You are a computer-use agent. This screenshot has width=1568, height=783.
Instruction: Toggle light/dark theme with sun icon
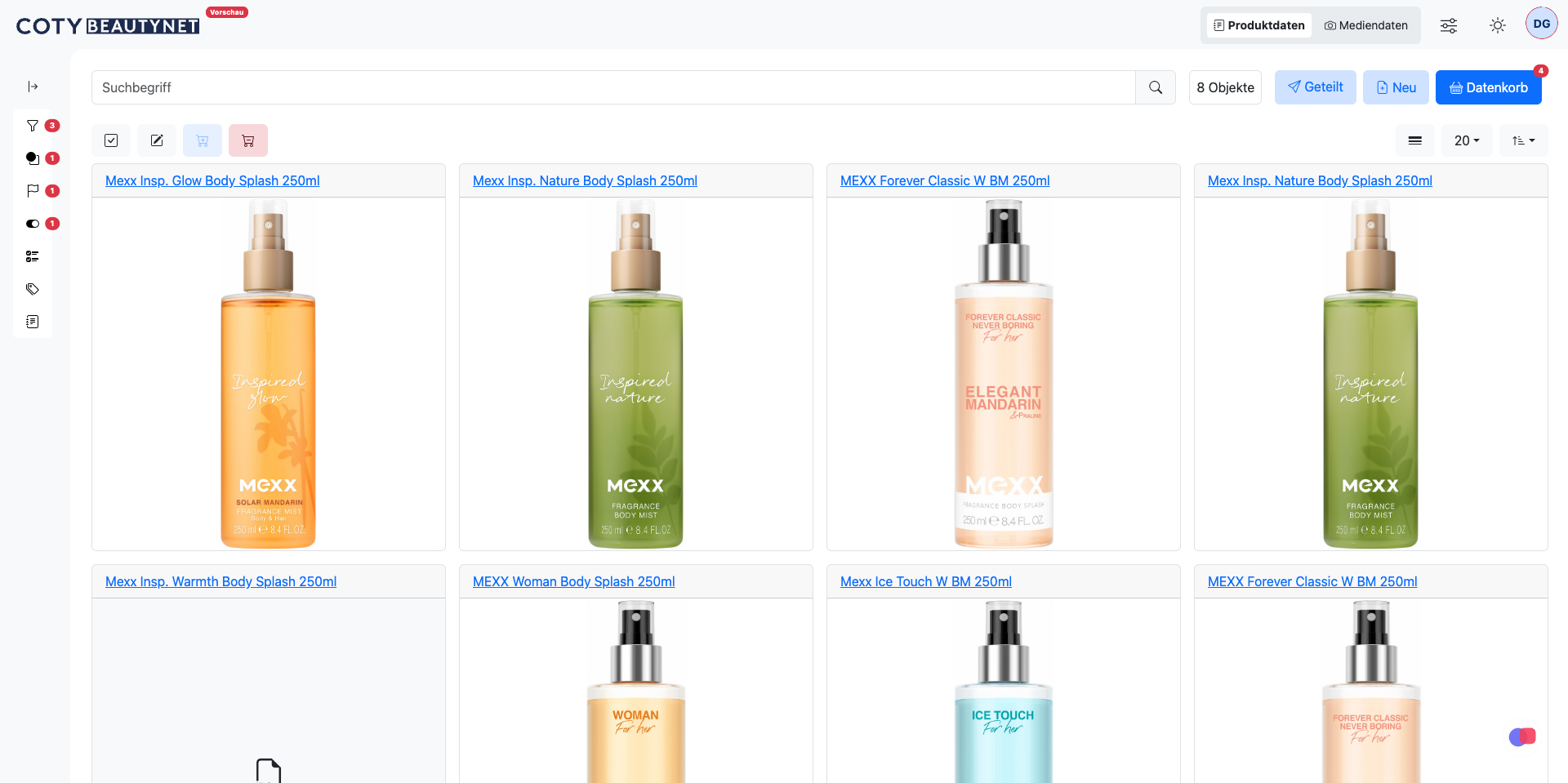pyautogui.click(x=1498, y=25)
